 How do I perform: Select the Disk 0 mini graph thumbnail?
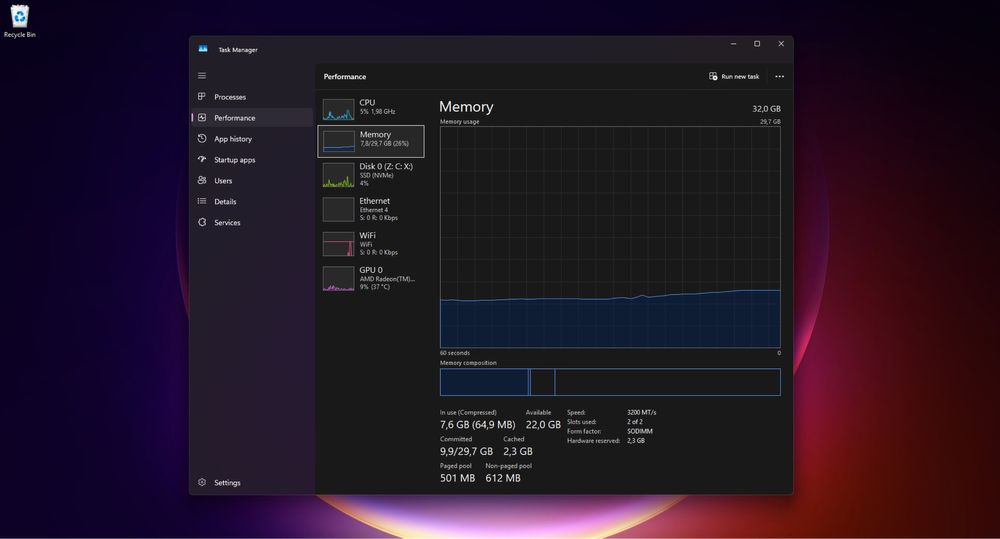[x=338, y=175]
